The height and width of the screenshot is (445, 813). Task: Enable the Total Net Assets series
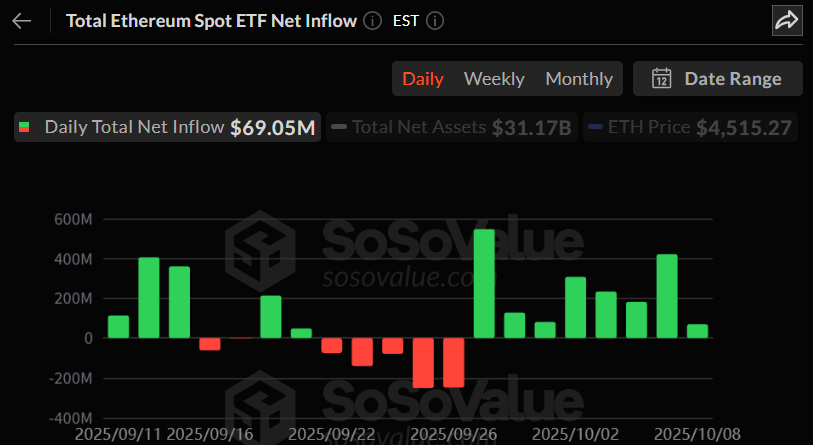418,127
